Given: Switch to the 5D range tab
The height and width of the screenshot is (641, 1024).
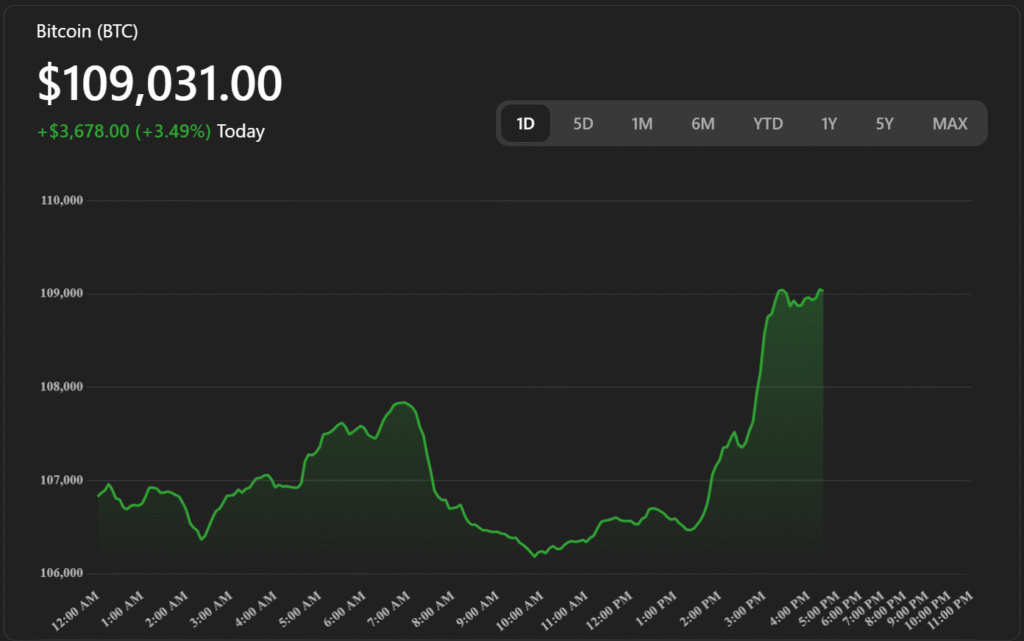Looking at the screenshot, I should 583,123.
